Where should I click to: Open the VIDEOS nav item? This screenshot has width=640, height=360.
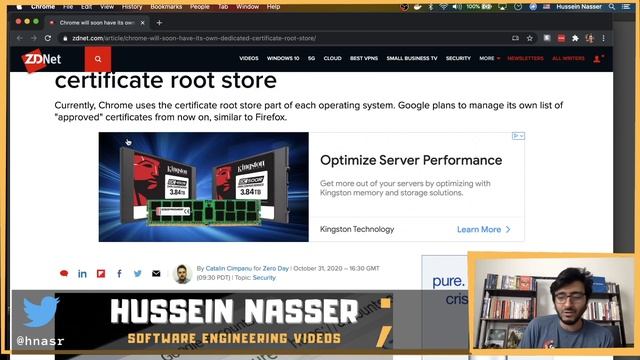pyautogui.click(x=249, y=58)
